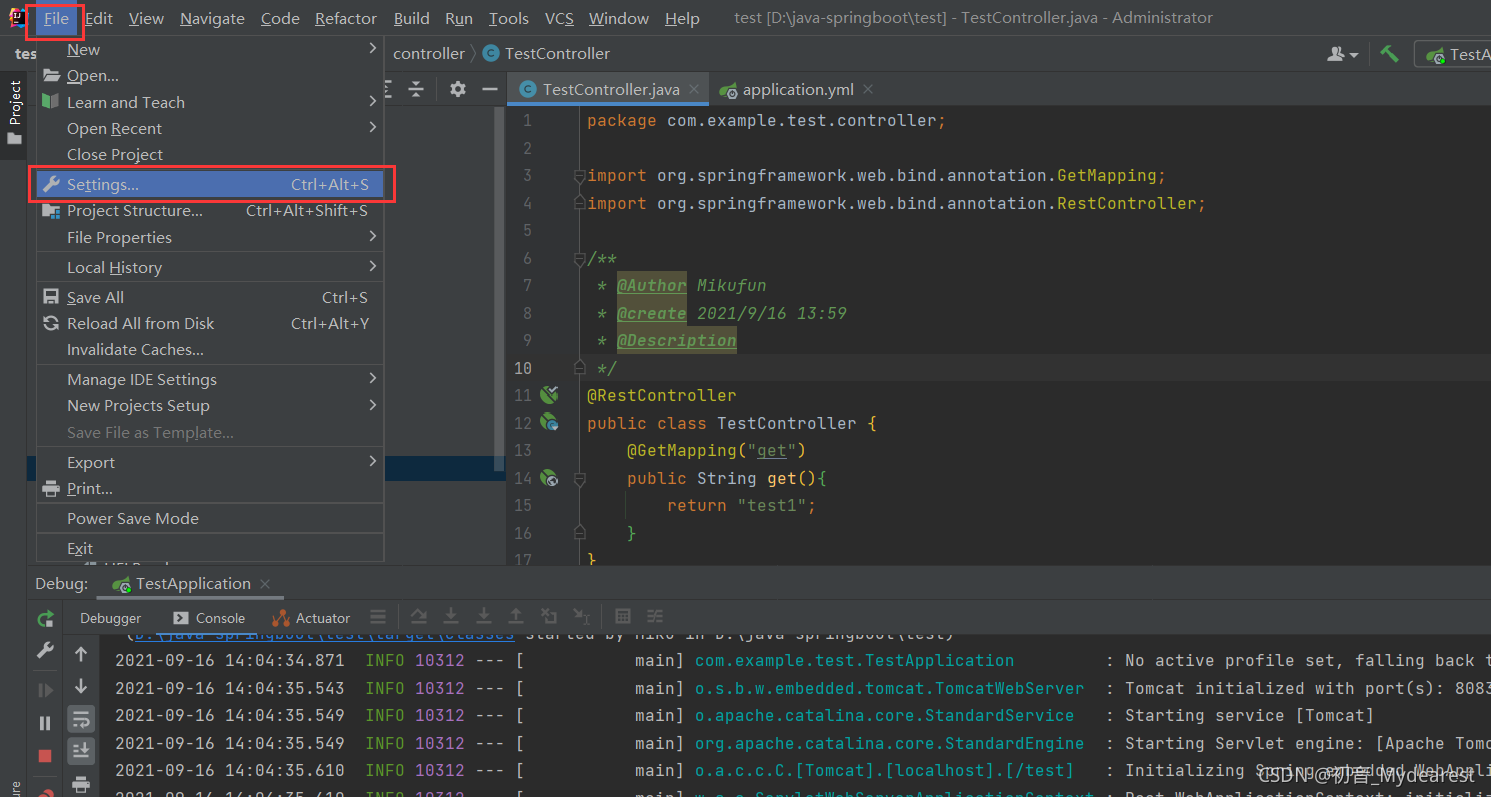Expand the Export submenu
The image size is (1491, 797).
[x=210, y=463]
